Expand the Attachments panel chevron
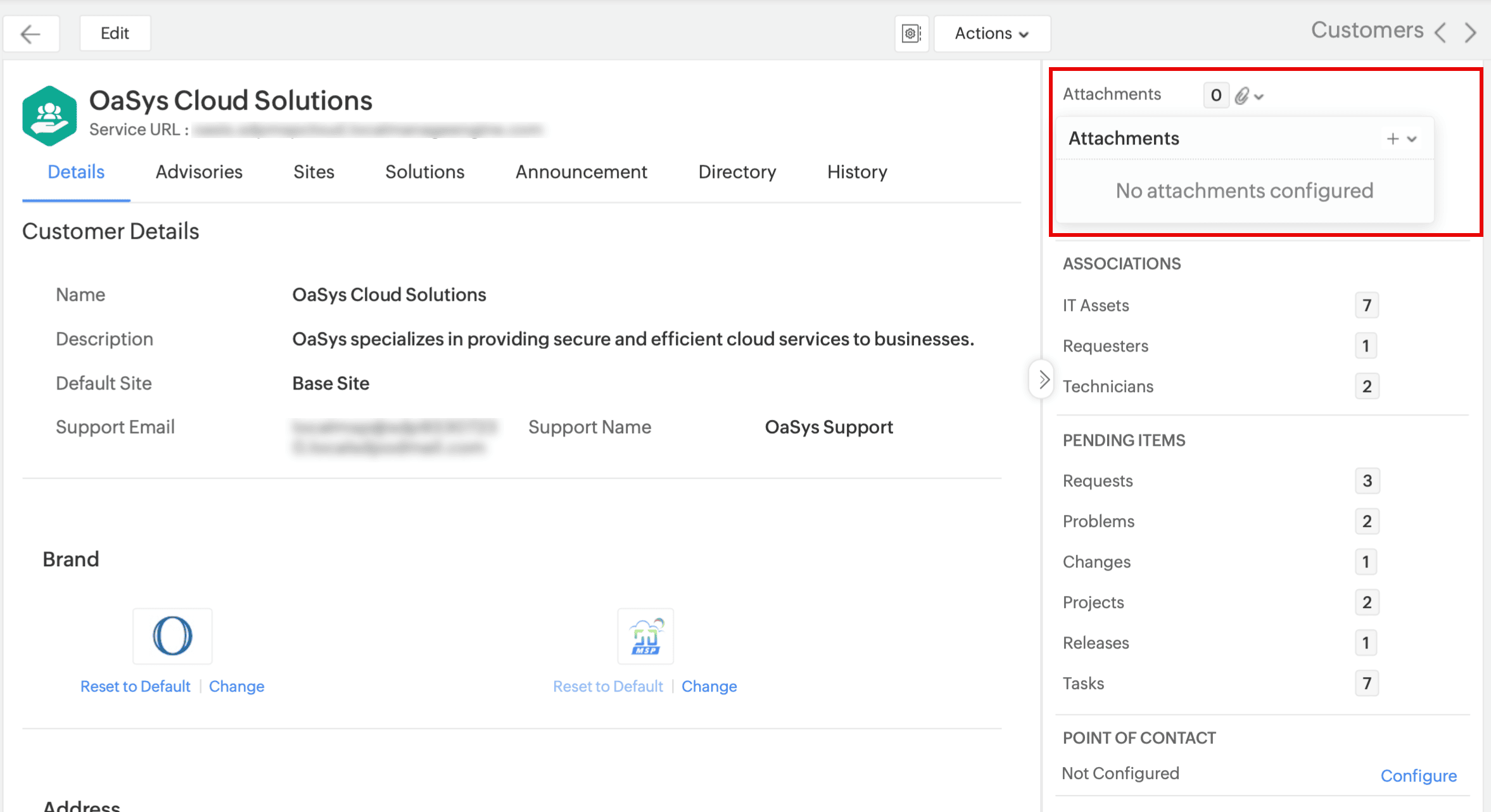 [1412, 139]
